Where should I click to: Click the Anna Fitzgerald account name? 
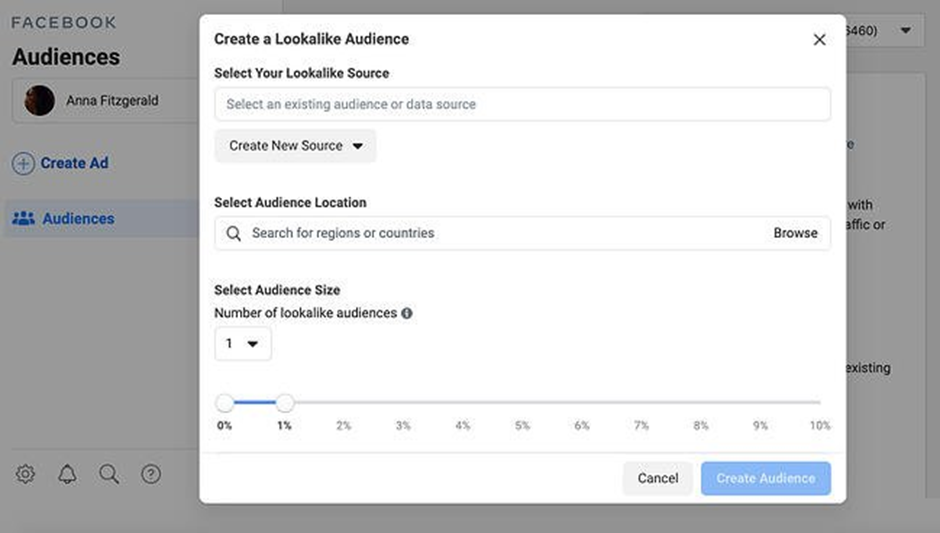coord(112,100)
